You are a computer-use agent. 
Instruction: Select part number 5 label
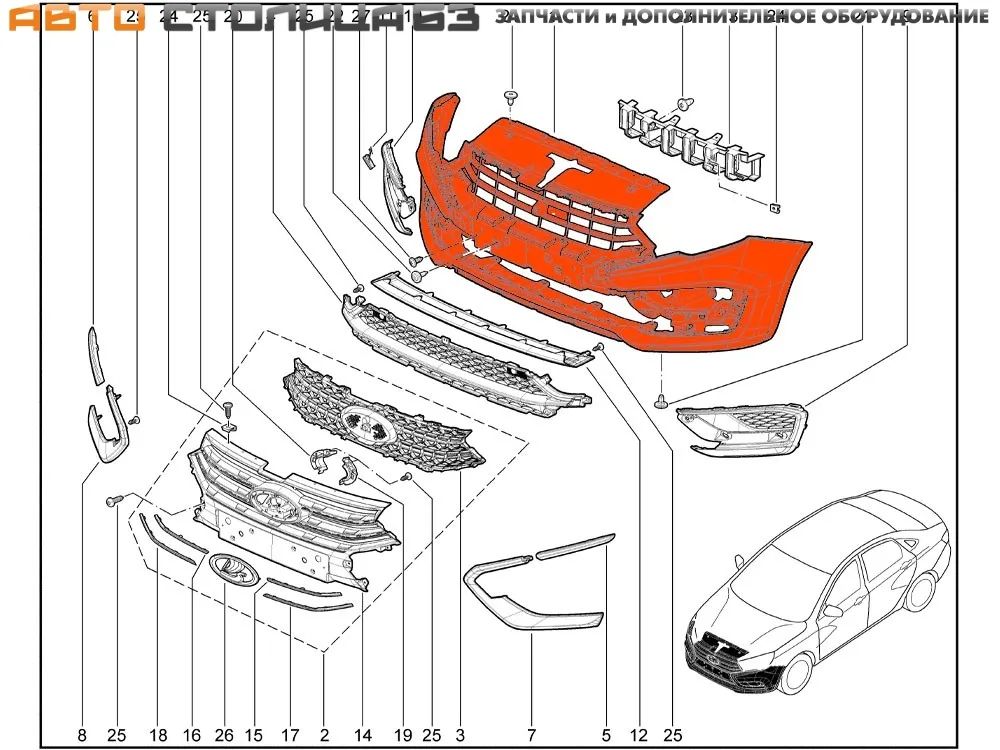(605, 736)
